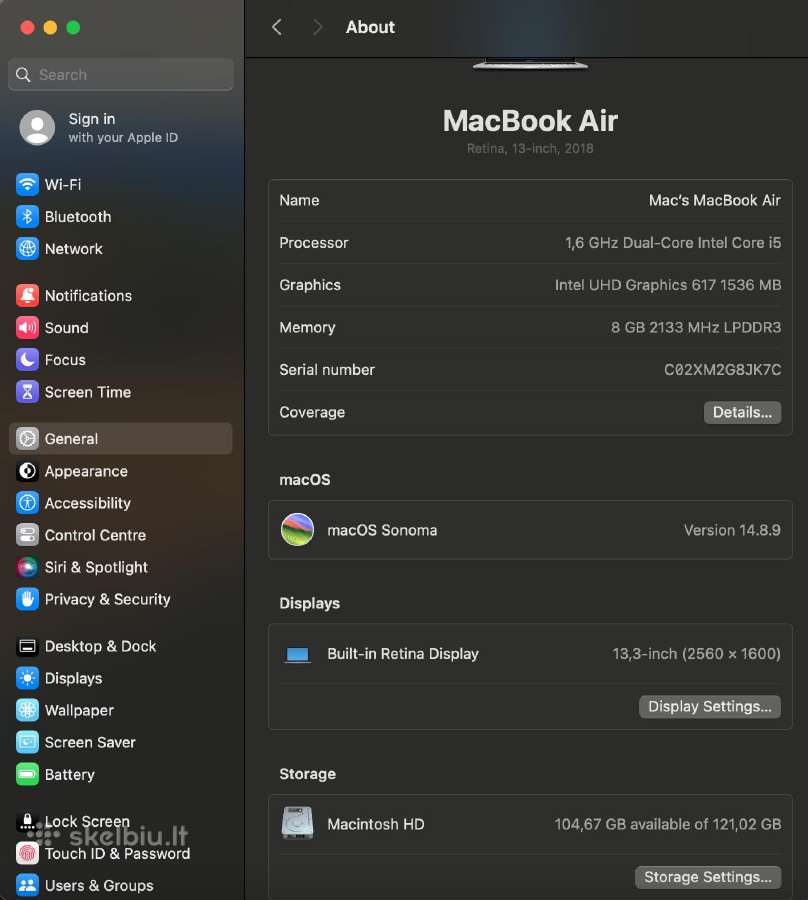
Task: Click the Desktop & Dock icon
Action: [27, 646]
